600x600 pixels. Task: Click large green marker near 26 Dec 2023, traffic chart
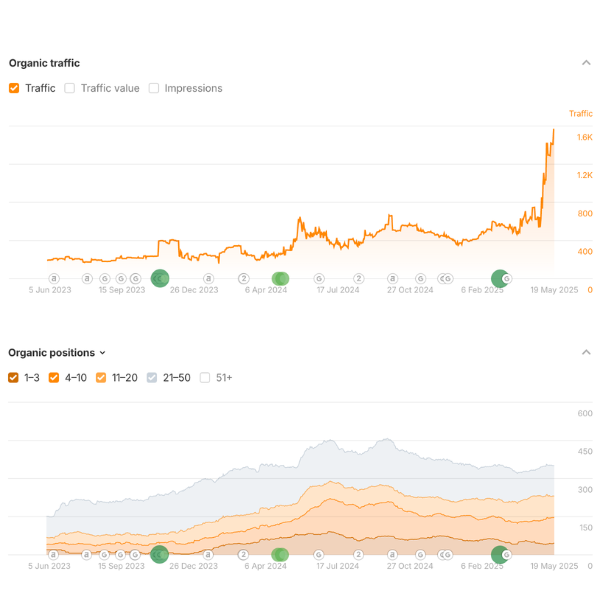[159, 278]
